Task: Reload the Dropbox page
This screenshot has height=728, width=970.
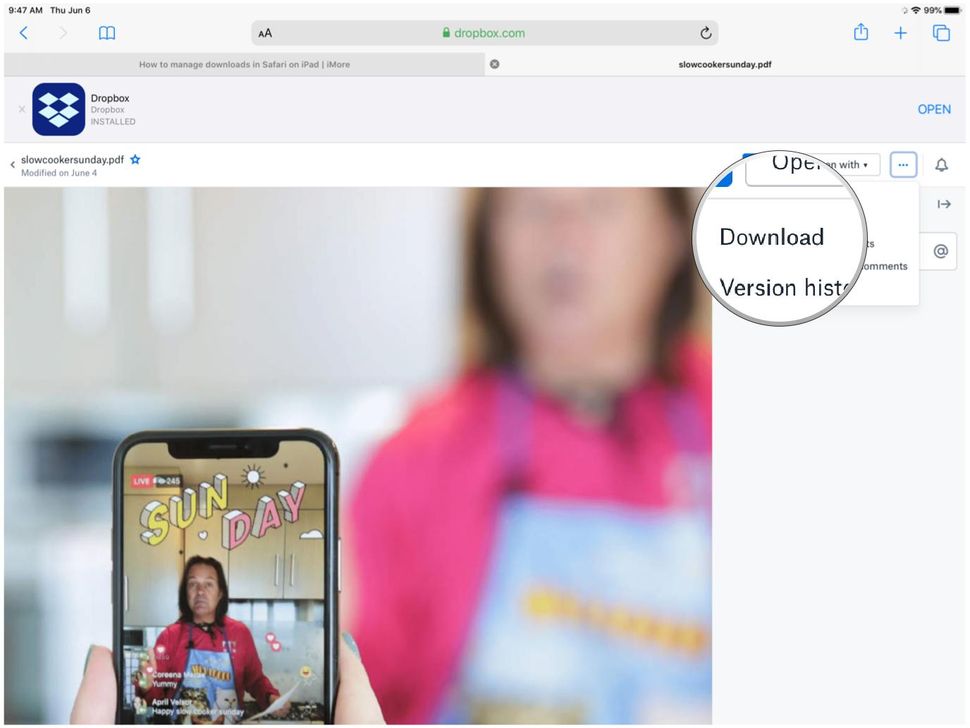Action: pyautogui.click(x=705, y=32)
